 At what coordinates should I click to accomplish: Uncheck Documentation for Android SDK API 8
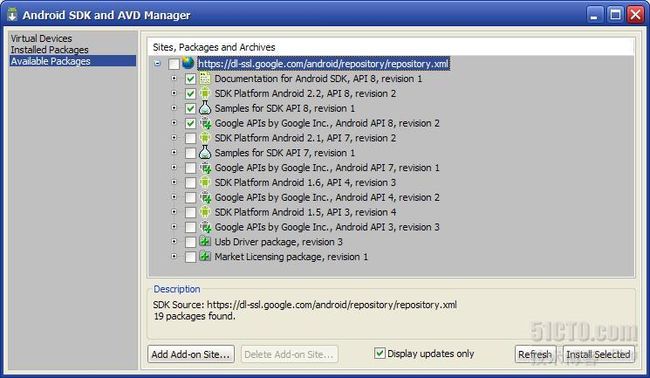190,79
